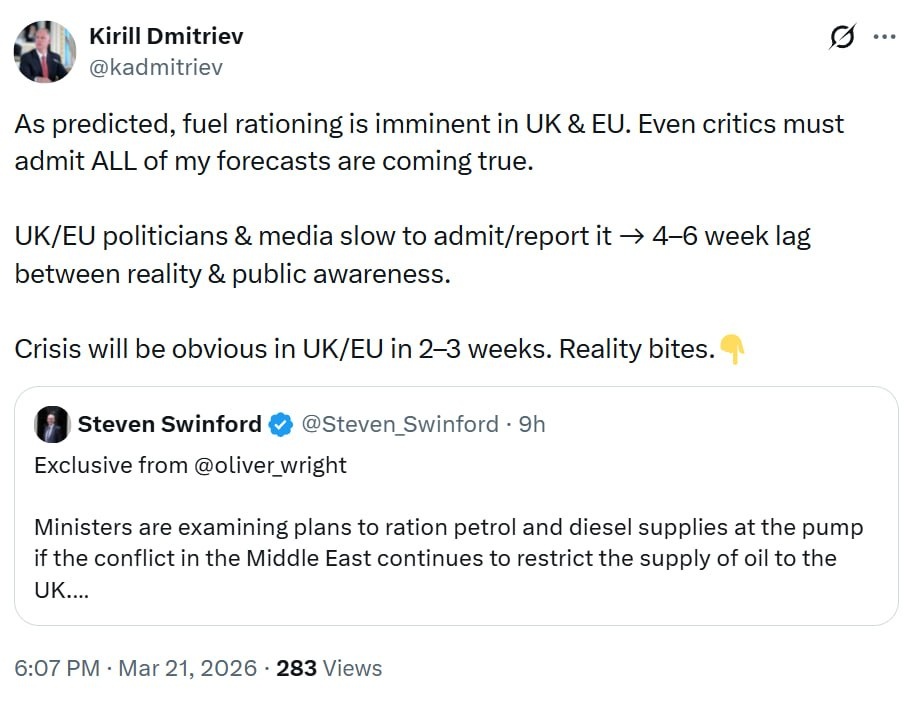The height and width of the screenshot is (701, 919).
Task: Open the three-dot more options menu
Action: tap(885, 37)
